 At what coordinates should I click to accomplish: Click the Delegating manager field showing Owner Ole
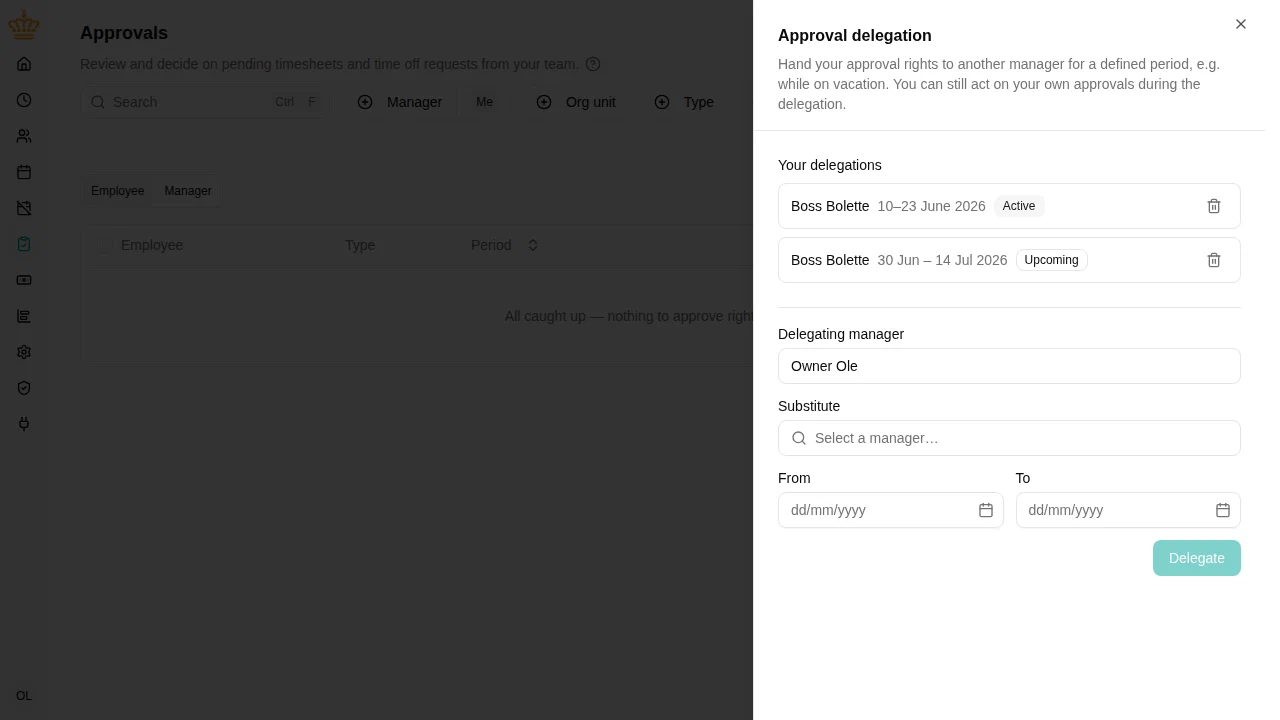(1009, 366)
